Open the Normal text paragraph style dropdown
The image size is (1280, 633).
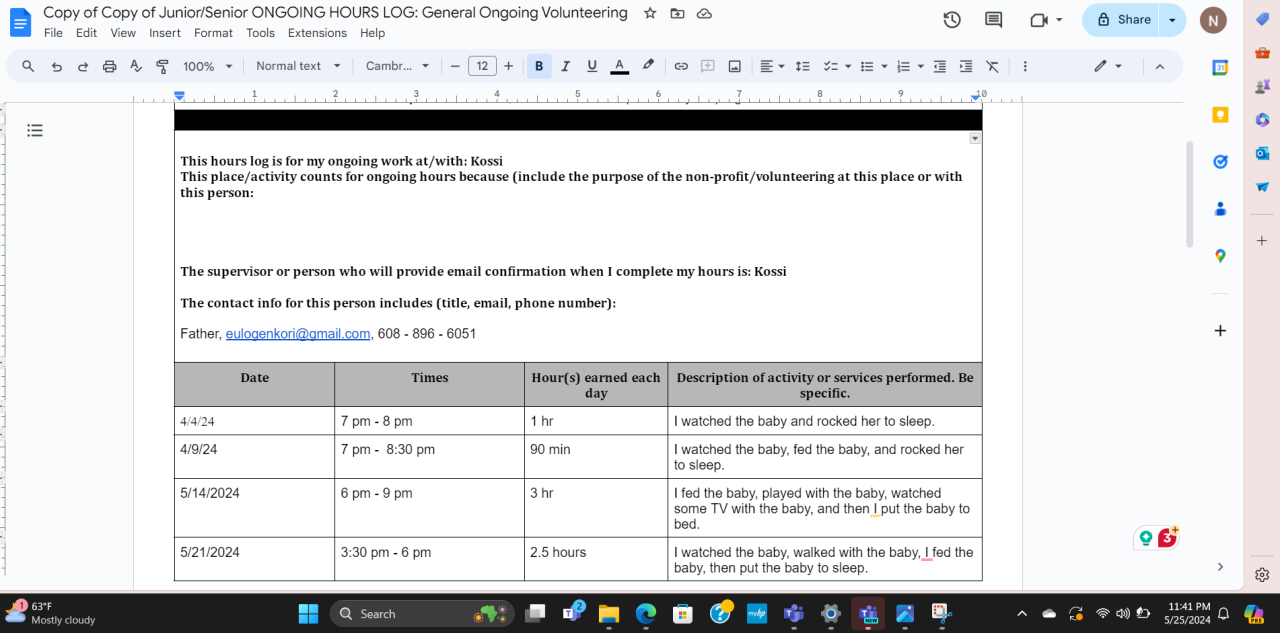coord(298,66)
